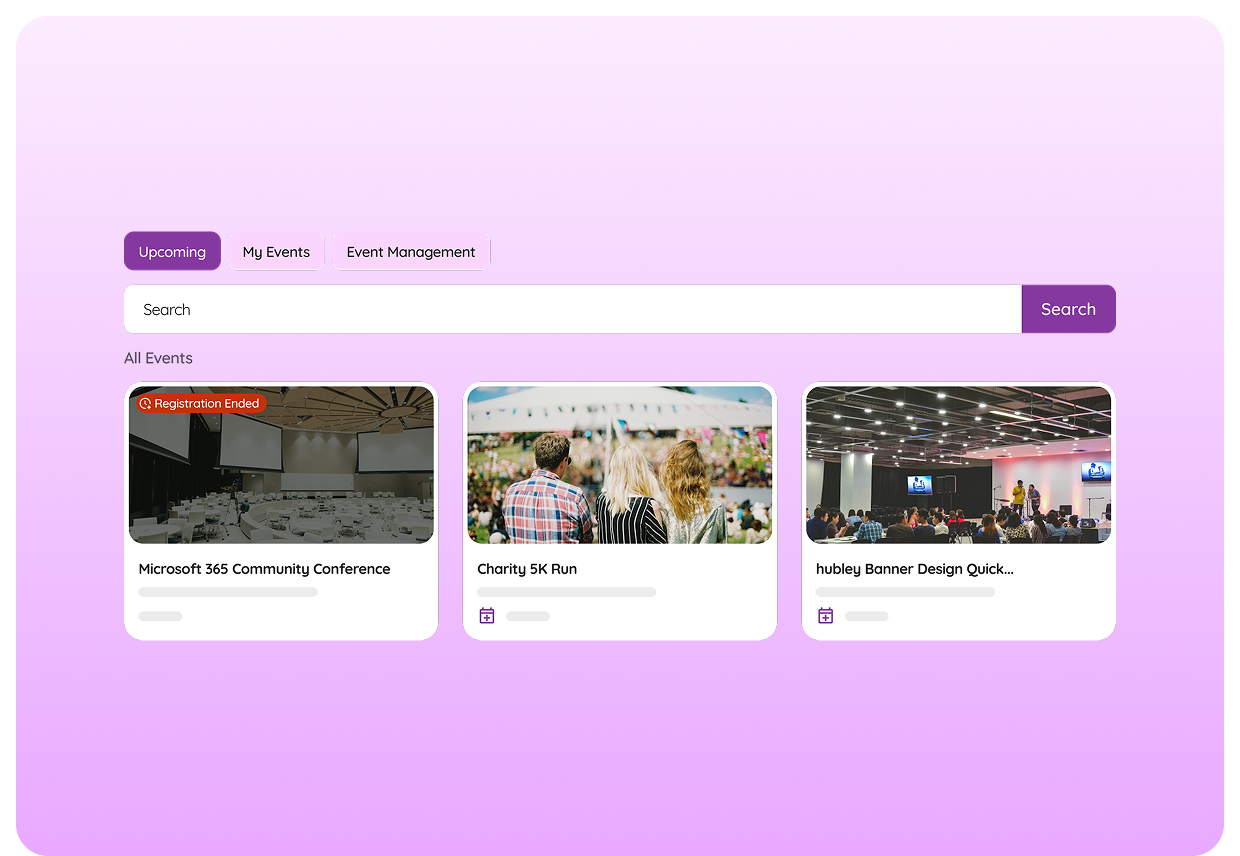The image size is (1240, 856).
Task: Open the Charity 5K Run photo
Action: point(620,465)
